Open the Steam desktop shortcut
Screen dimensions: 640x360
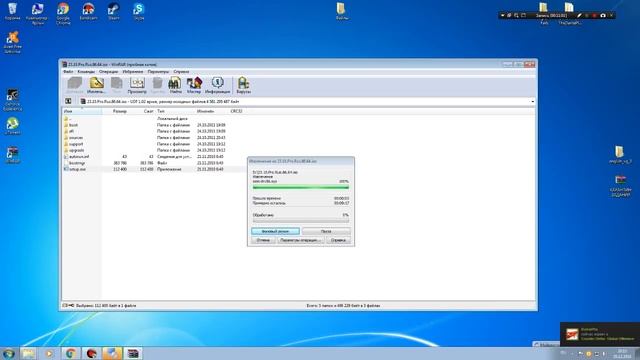(113, 11)
